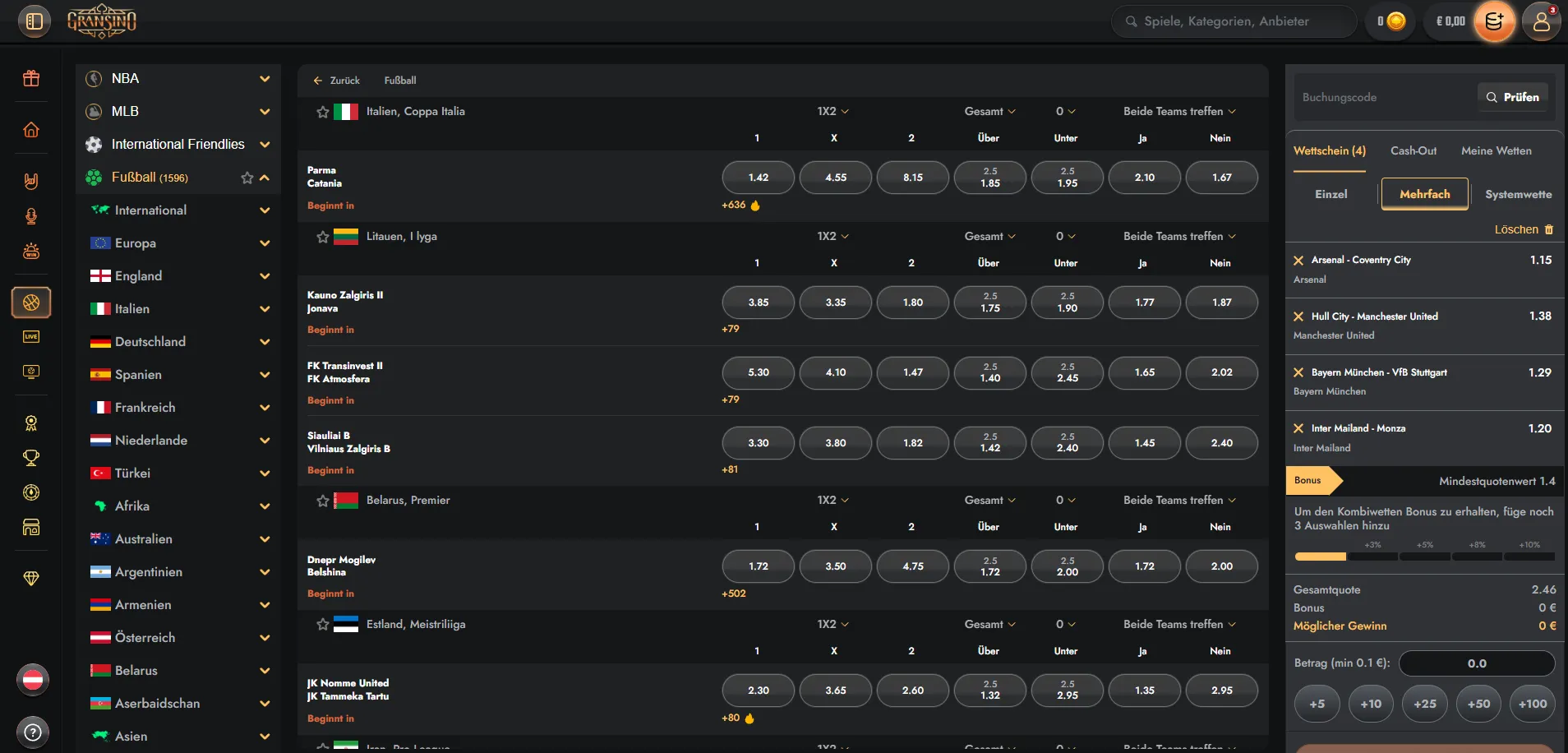Expand the MLB category
Image resolution: width=1568 pixels, height=753 pixels.
pos(265,112)
